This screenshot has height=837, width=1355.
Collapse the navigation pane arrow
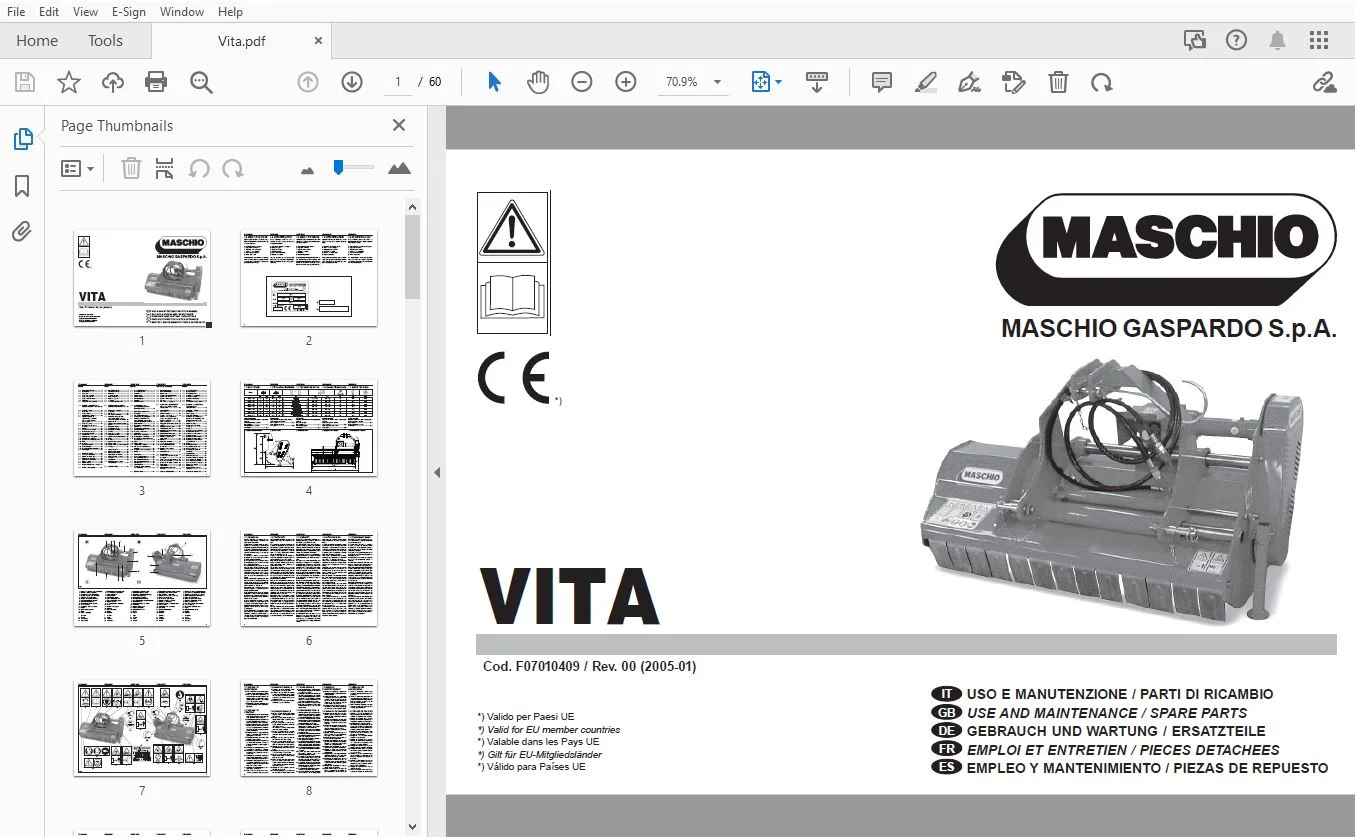pyautogui.click(x=437, y=473)
